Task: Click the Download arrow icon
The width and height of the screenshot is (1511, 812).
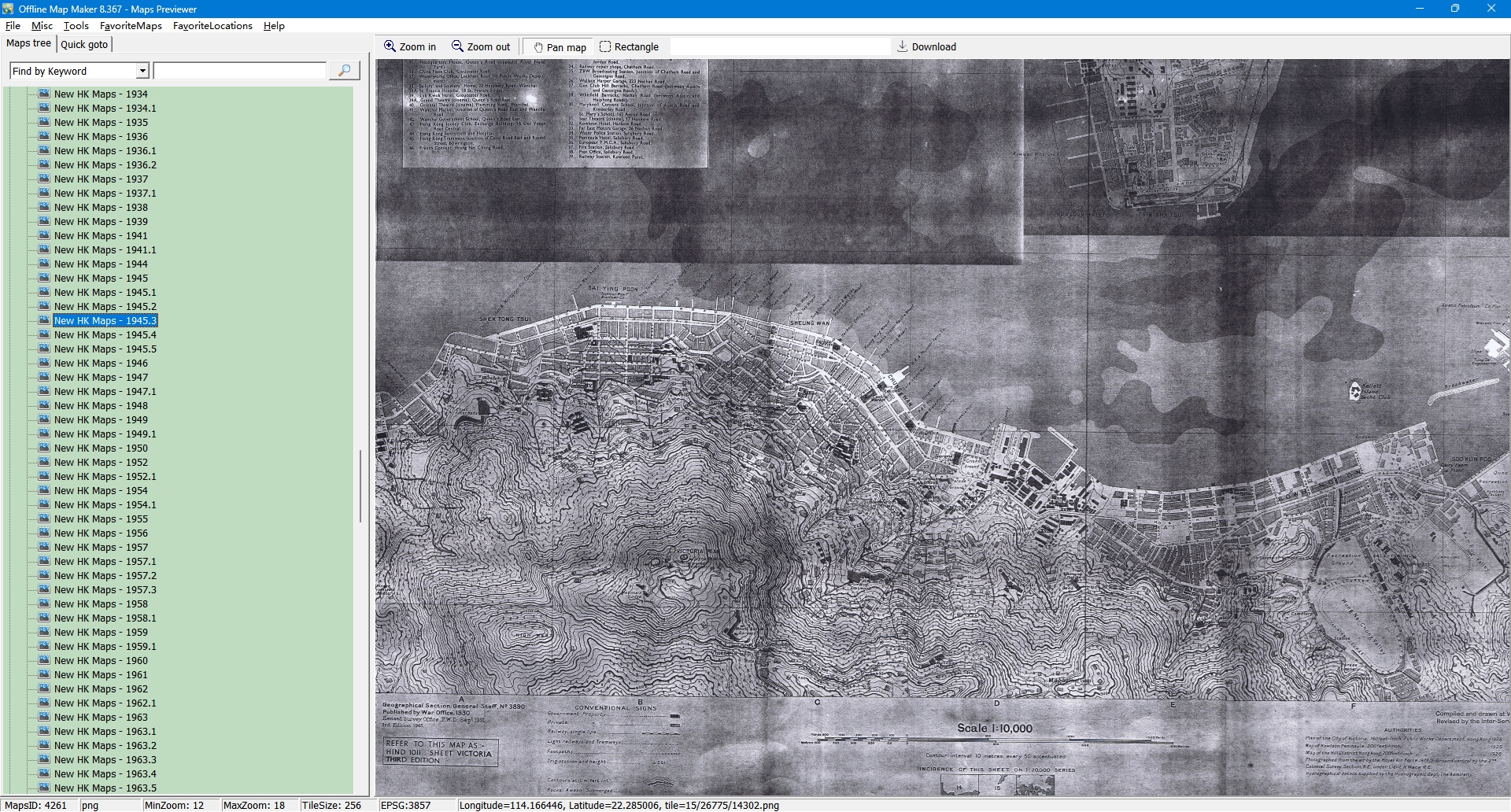Action: coord(903,46)
